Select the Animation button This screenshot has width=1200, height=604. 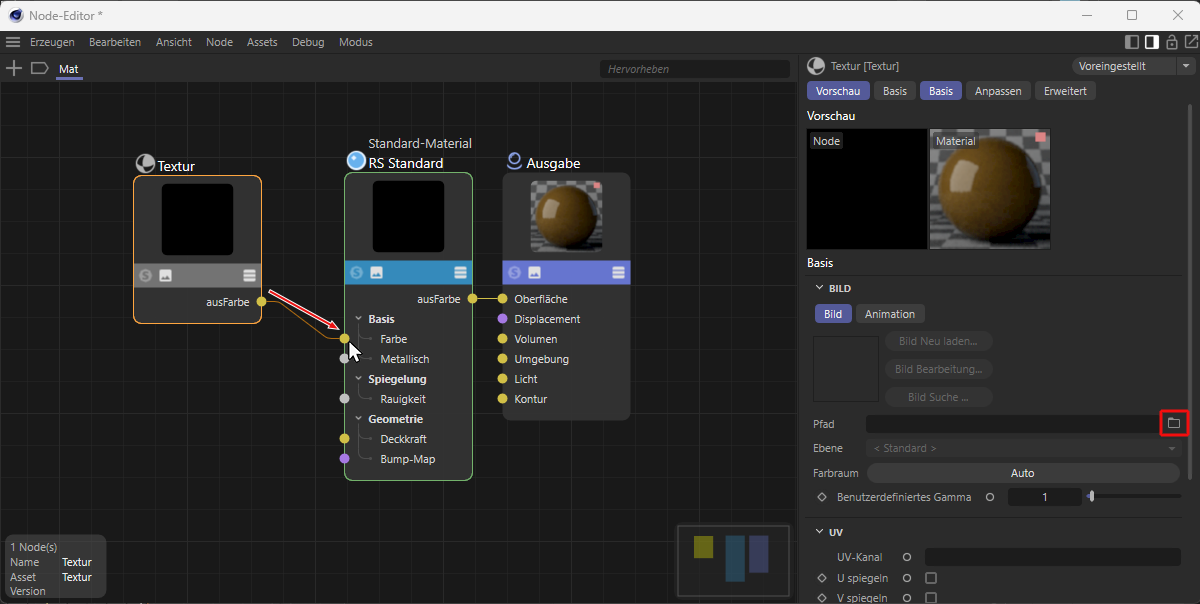889,314
